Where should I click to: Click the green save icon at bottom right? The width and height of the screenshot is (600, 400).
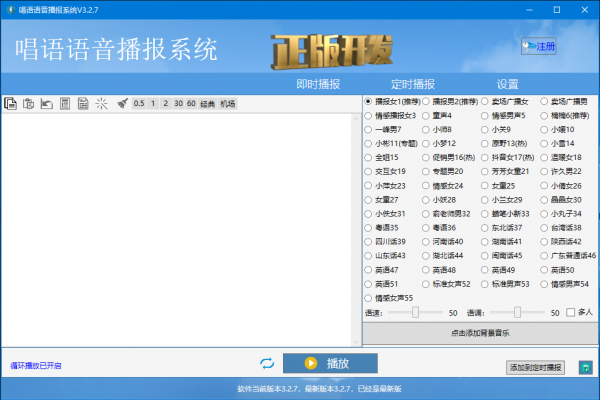(x=585, y=368)
